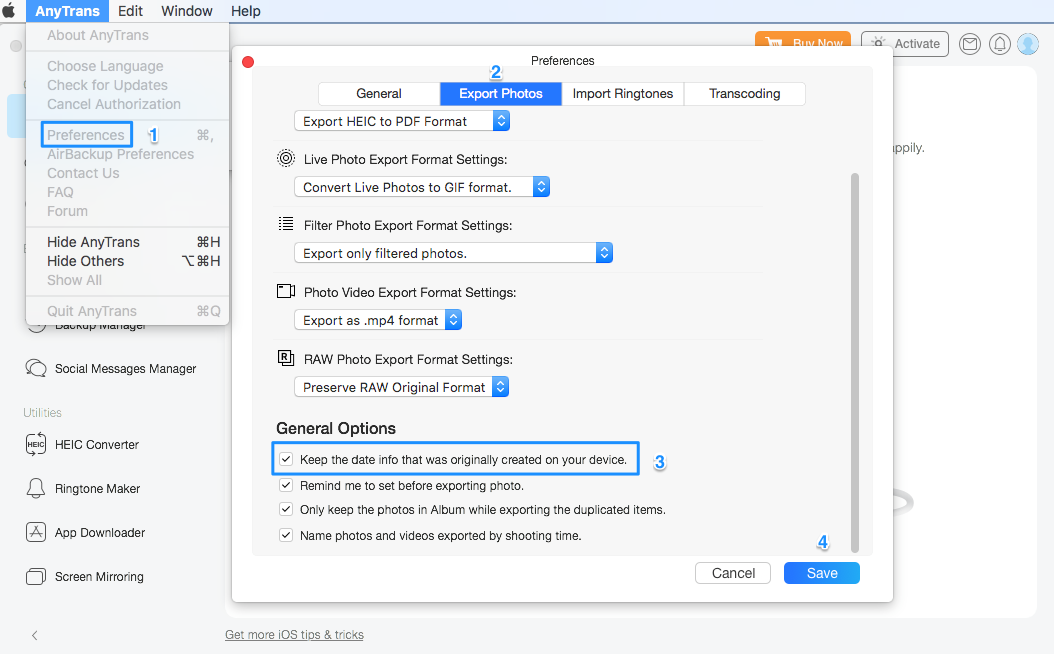Collapse sidebar with the back chevron
The image size is (1054, 654).
point(34,635)
